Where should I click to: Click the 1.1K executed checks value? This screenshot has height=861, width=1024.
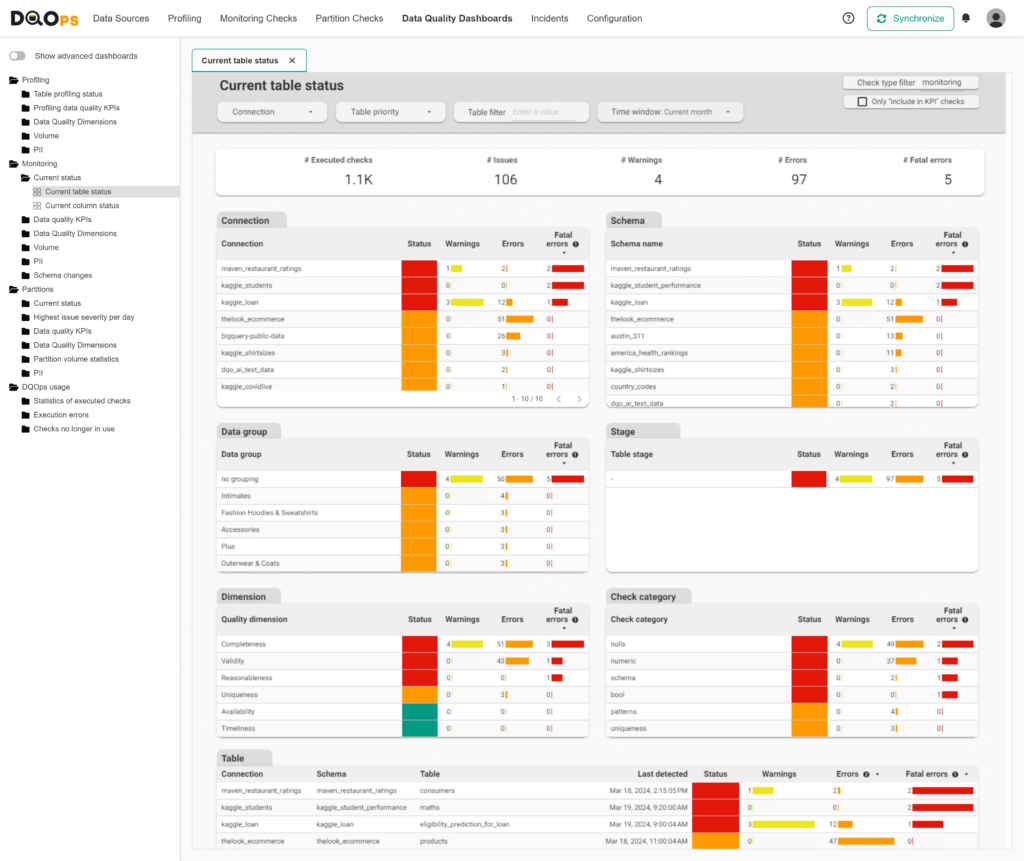[359, 180]
